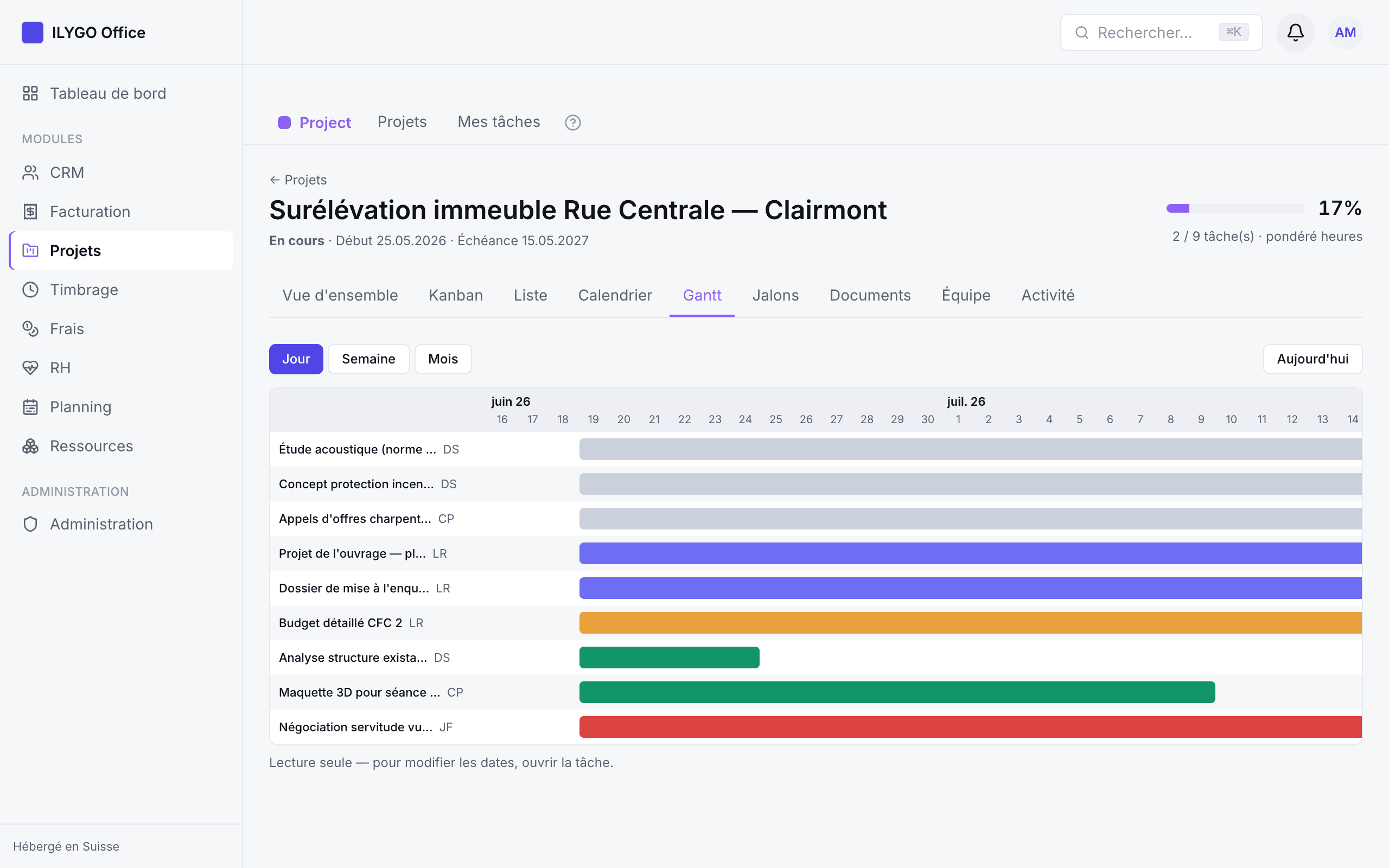Open Jalons tab
The height and width of the screenshot is (868, 1389).
pyautogui.click(x=775, y=295)
